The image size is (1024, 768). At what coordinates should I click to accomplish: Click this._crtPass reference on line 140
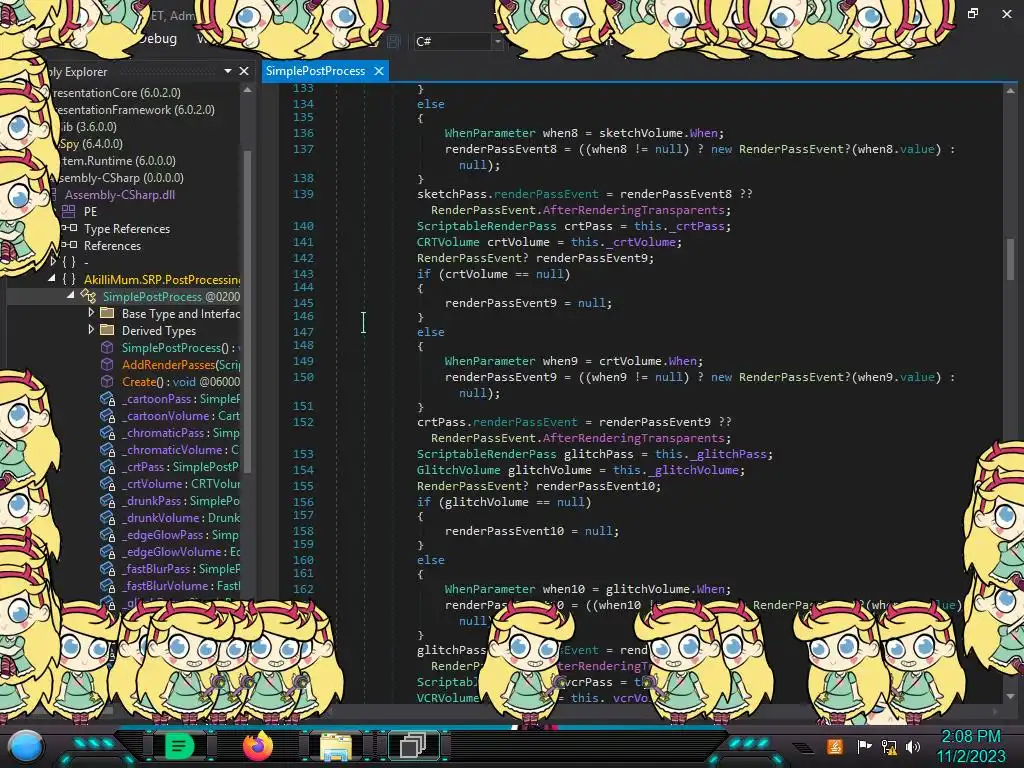pyautogui.click(x=679, y=226)
